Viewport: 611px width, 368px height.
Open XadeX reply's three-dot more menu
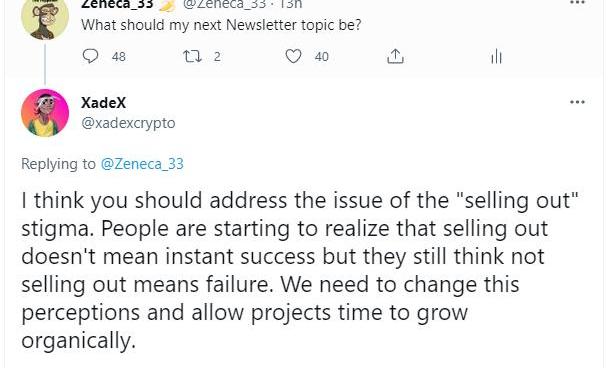577,102
